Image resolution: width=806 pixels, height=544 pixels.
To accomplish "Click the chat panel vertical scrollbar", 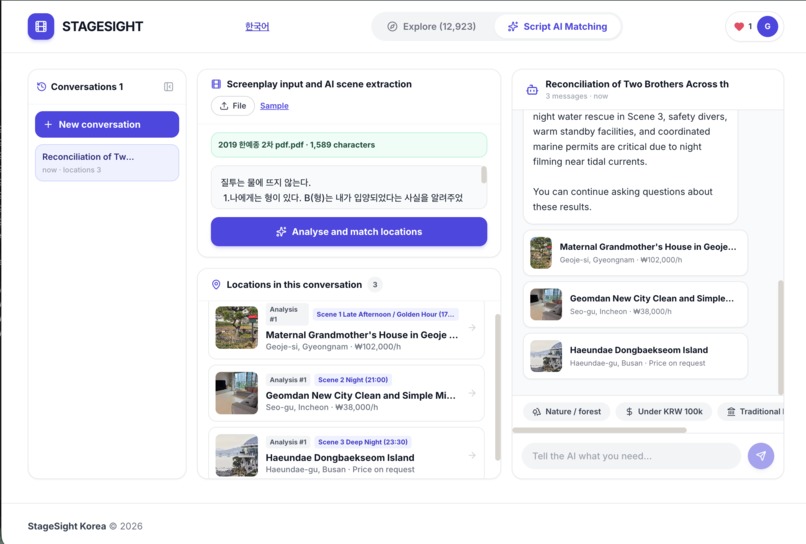I will tap(781, 337).
